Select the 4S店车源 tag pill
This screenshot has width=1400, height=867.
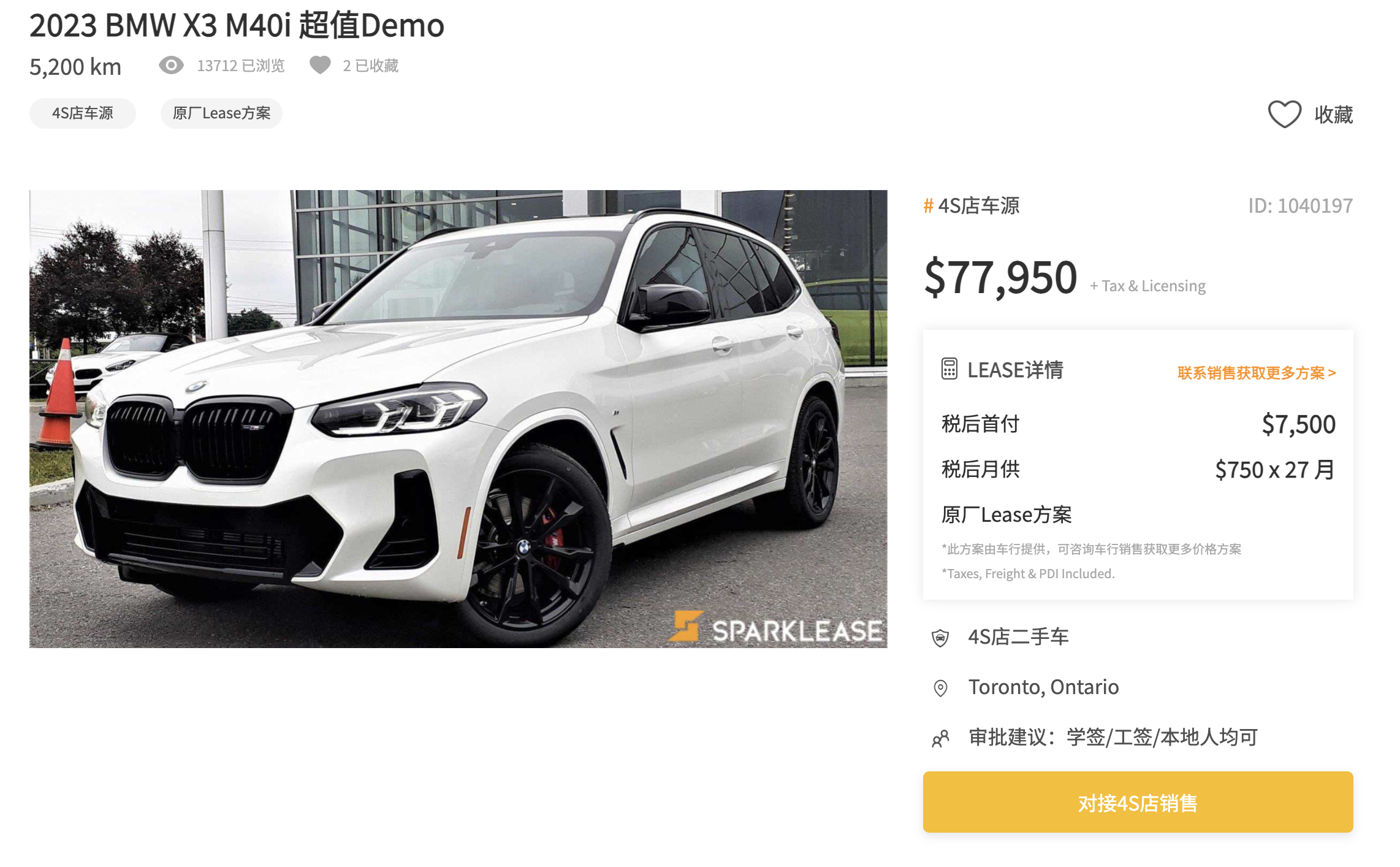[x=83, y=113]
